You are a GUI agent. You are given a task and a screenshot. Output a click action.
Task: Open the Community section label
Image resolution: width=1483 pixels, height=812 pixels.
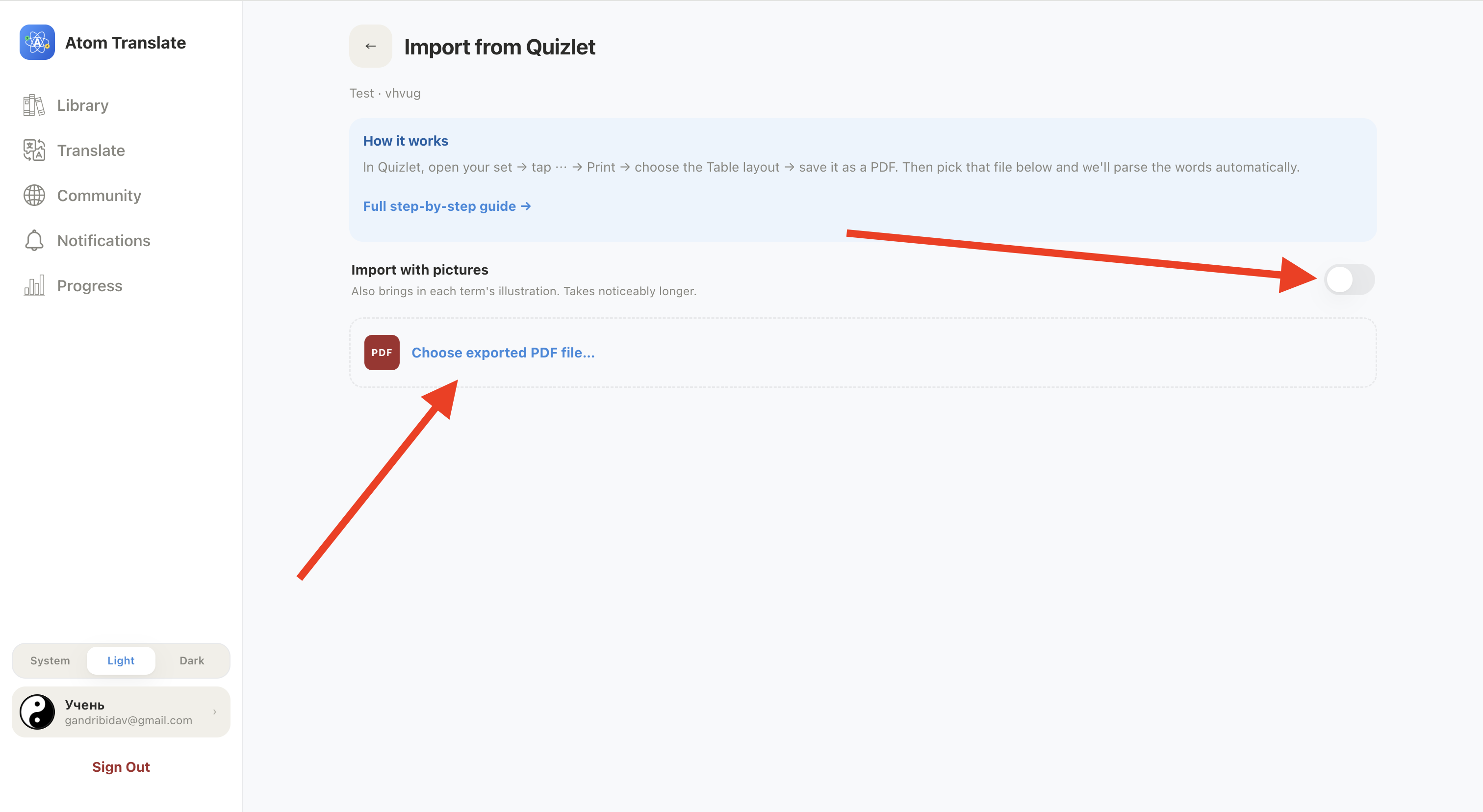coord(99,196)
